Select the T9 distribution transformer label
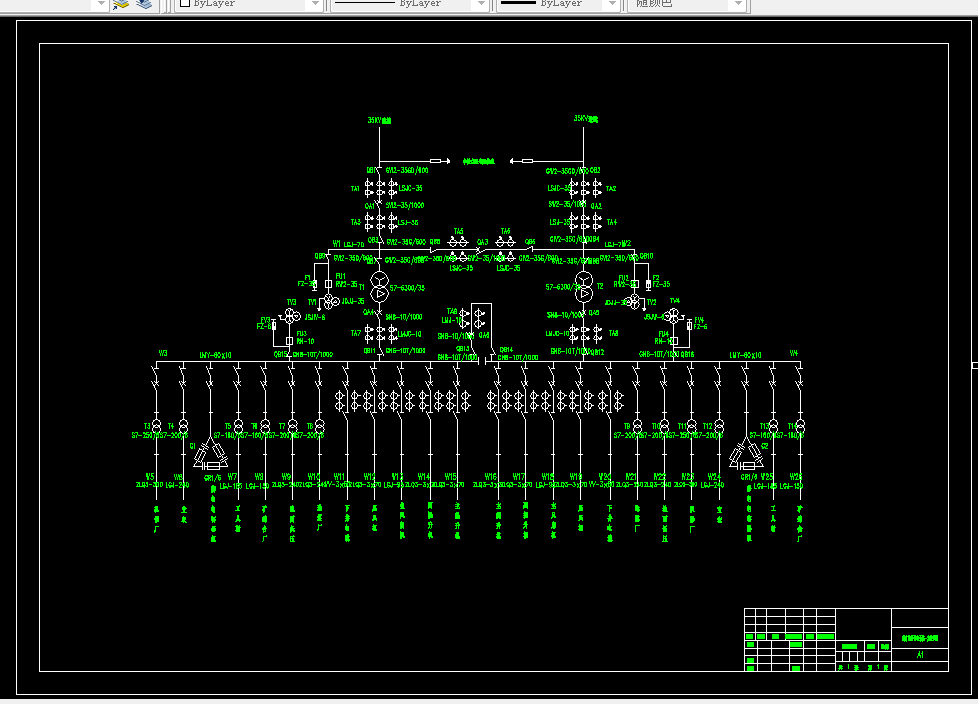Screen dimensions: 978x704 click(x=627, y=427)
